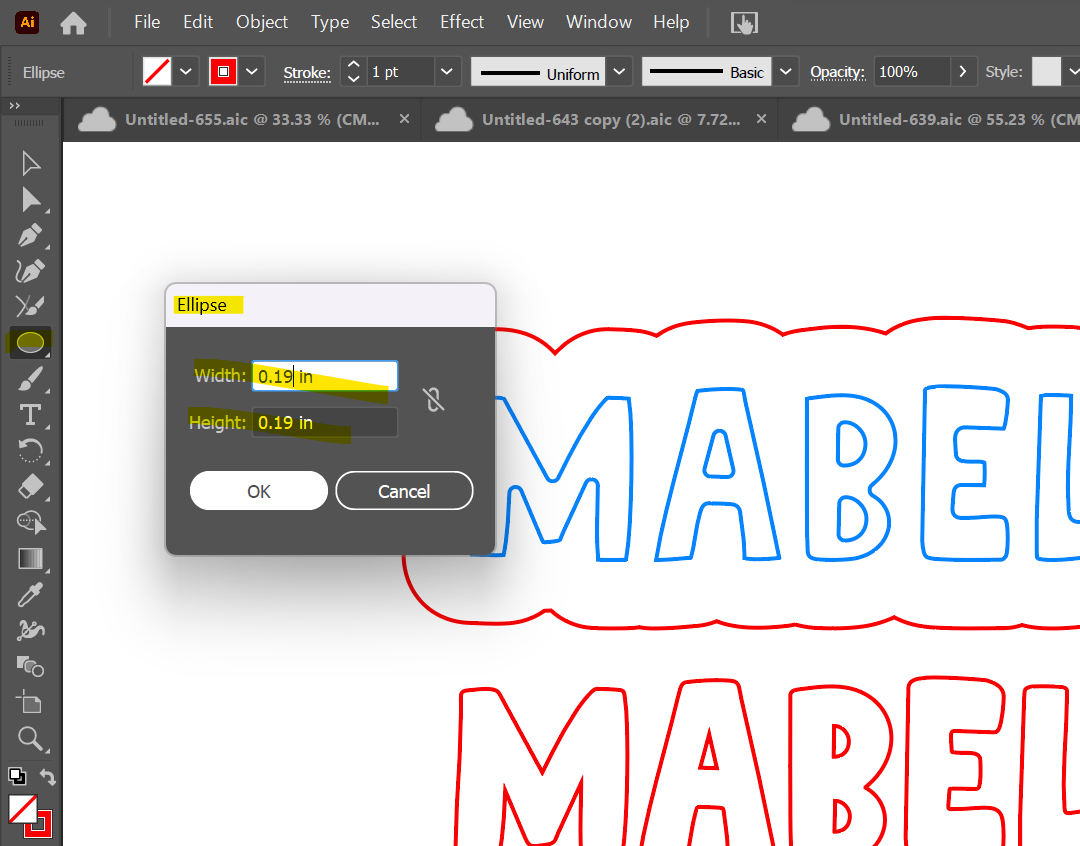
Task: Select the Selection arrow tool
Action: click(x=31, y=164)
